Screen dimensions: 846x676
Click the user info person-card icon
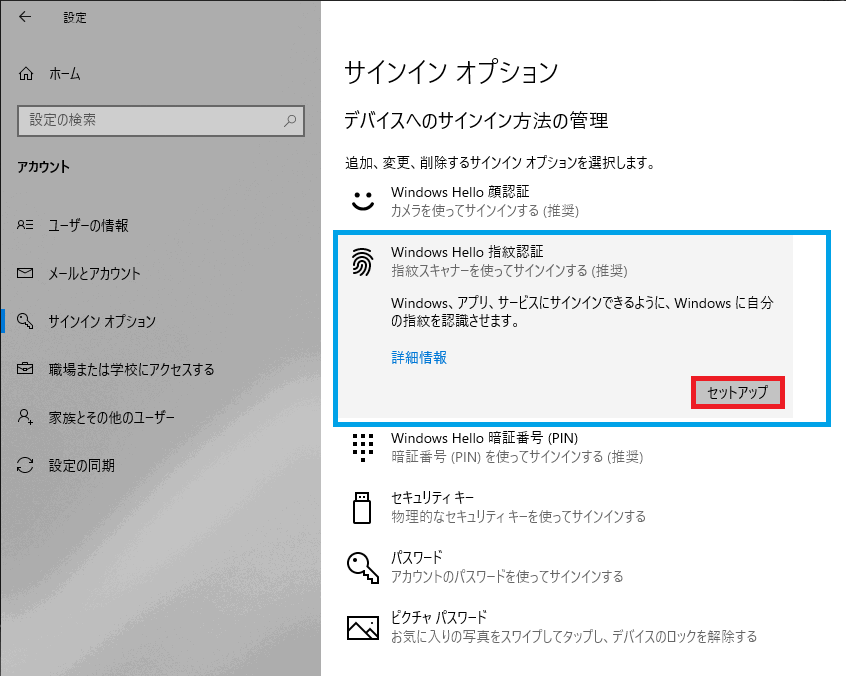(x=25, y=224)
